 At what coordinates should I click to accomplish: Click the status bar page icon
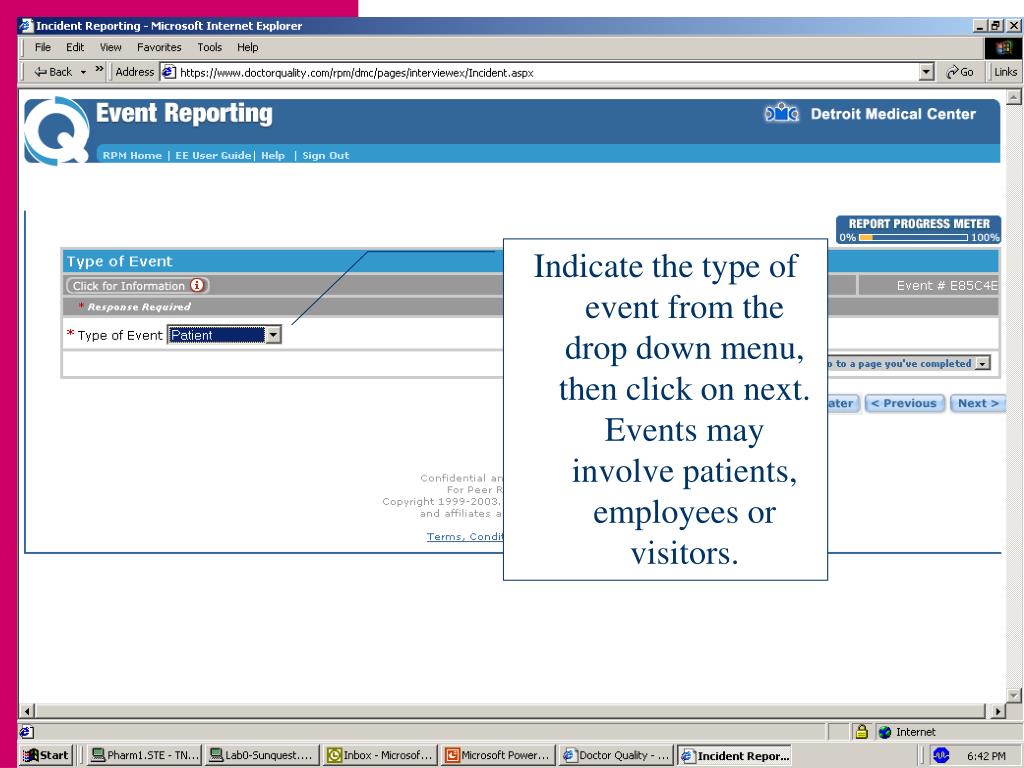click(x=27, y=732)
